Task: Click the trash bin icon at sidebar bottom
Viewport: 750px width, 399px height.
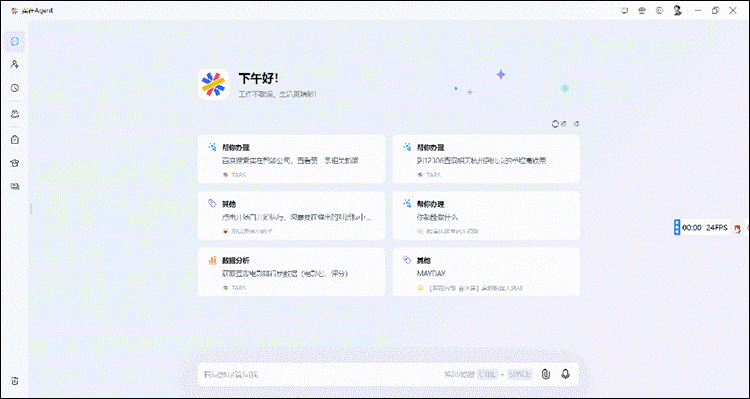Action: click(15, 381)
